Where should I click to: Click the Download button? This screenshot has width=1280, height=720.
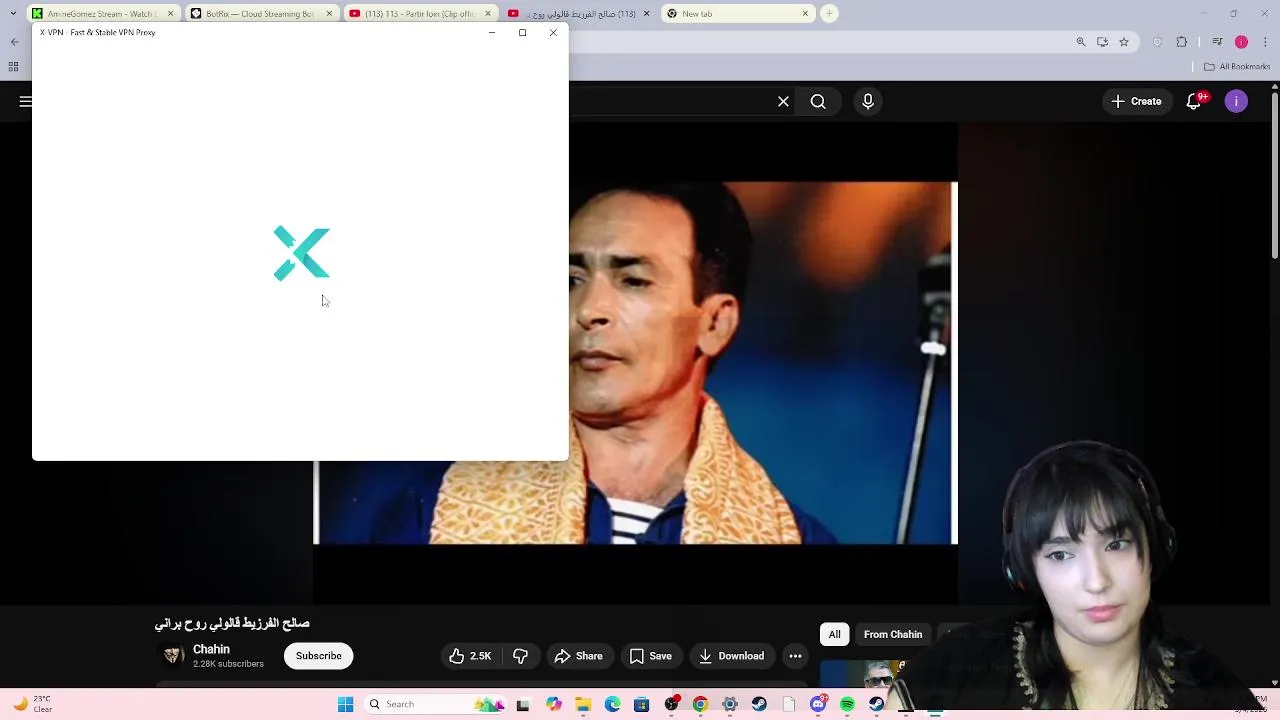pyautogui.click(x=731, y=656)
